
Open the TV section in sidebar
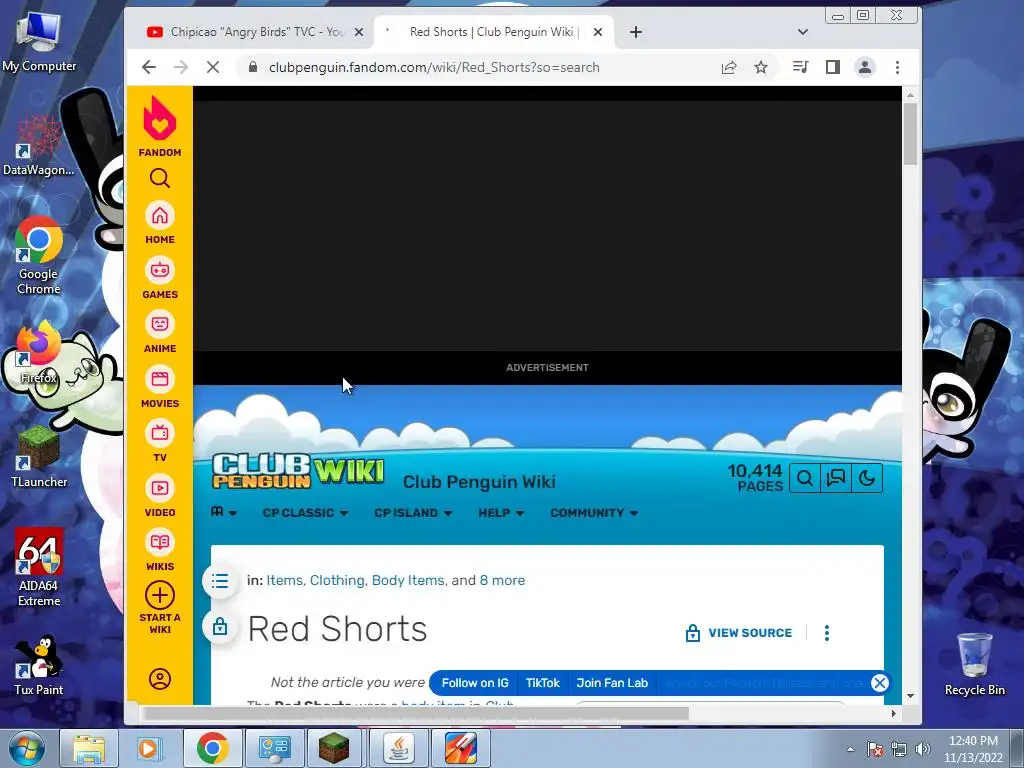click(160, 442)
